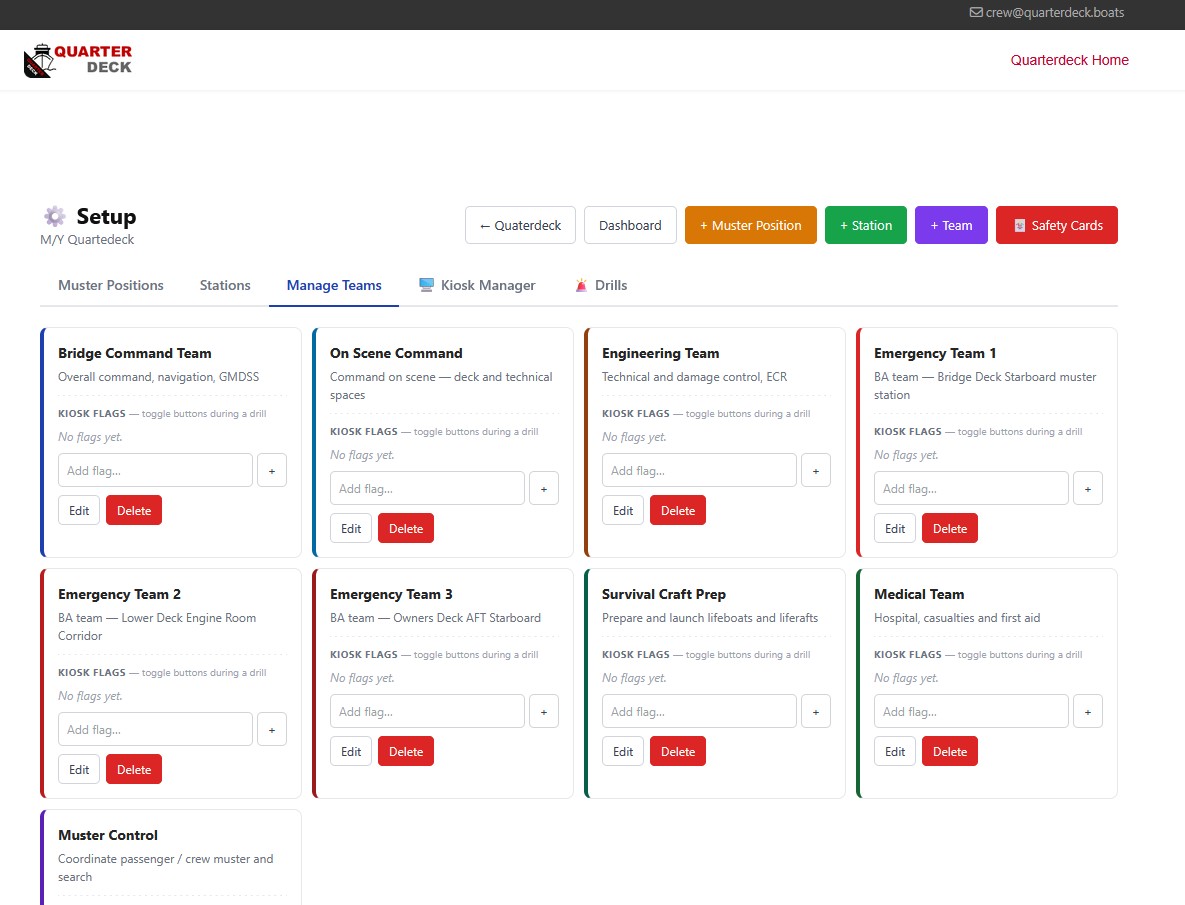The width and height of the screenshot is (1185, 905).
Task: Add flag plus for Survival Craft Prep
Action: pyautogui.click(x=816, y=712)
